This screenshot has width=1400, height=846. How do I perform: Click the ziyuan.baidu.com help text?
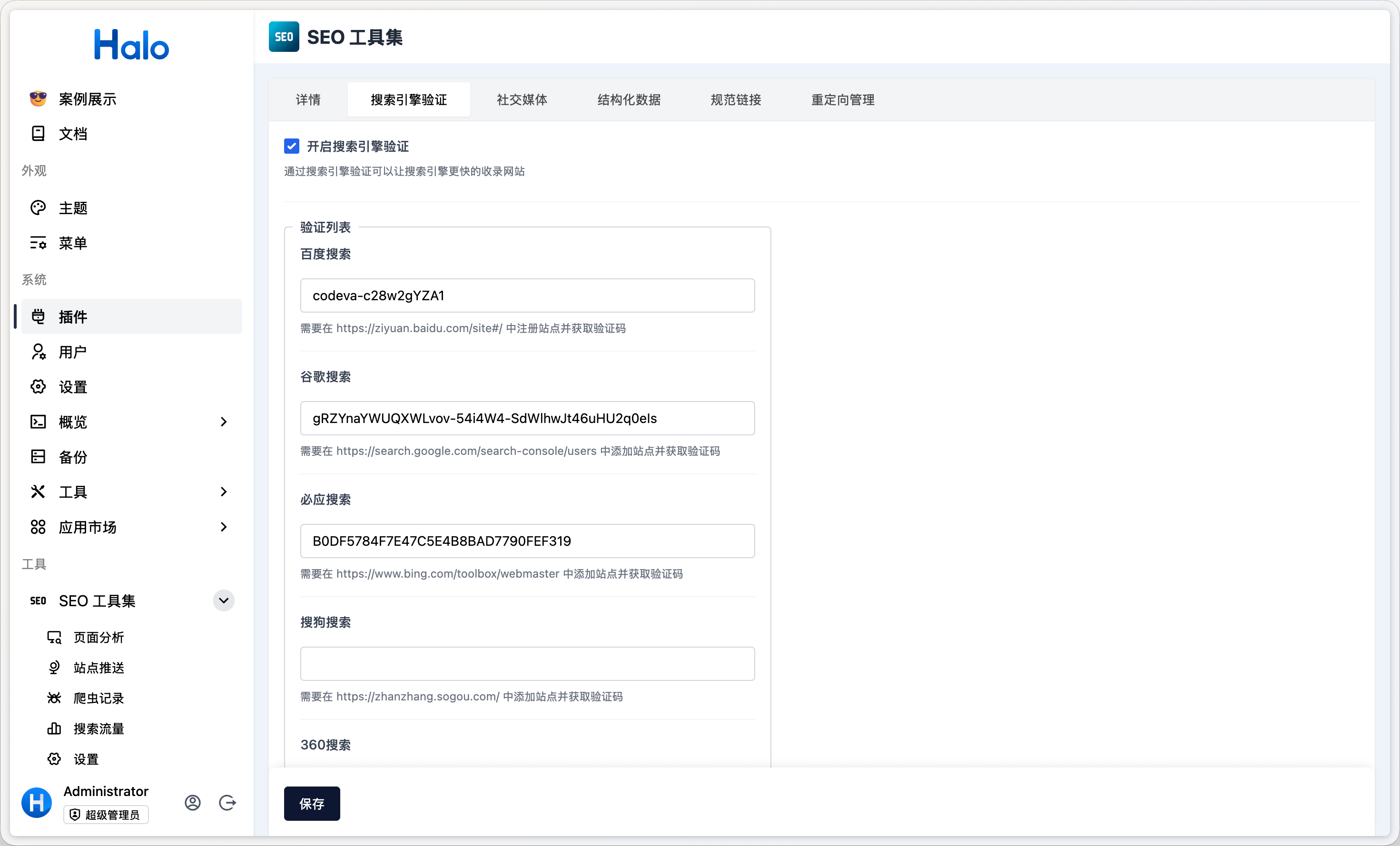click(463, 328)
